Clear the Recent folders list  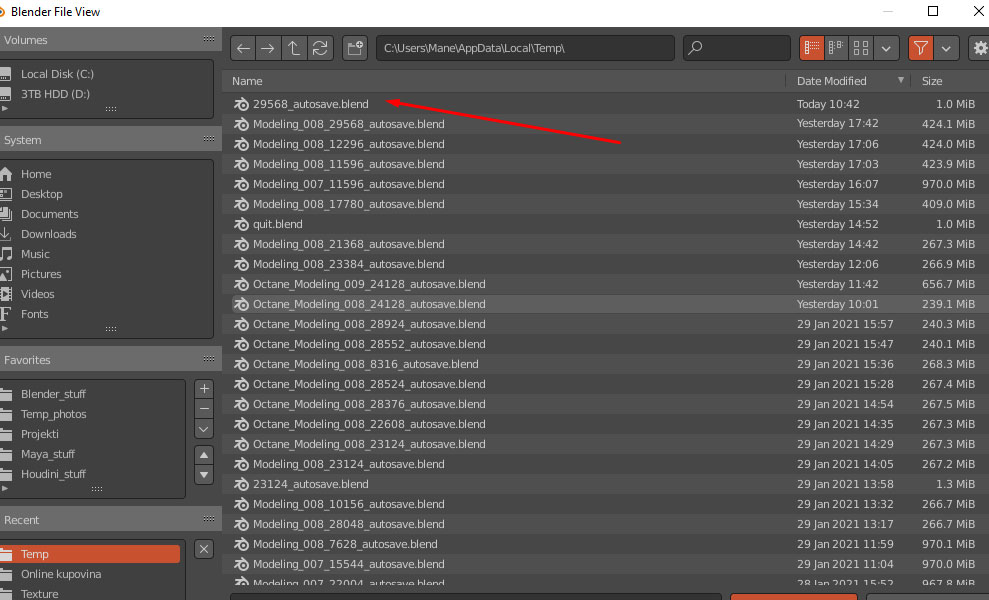click(204, 549)
